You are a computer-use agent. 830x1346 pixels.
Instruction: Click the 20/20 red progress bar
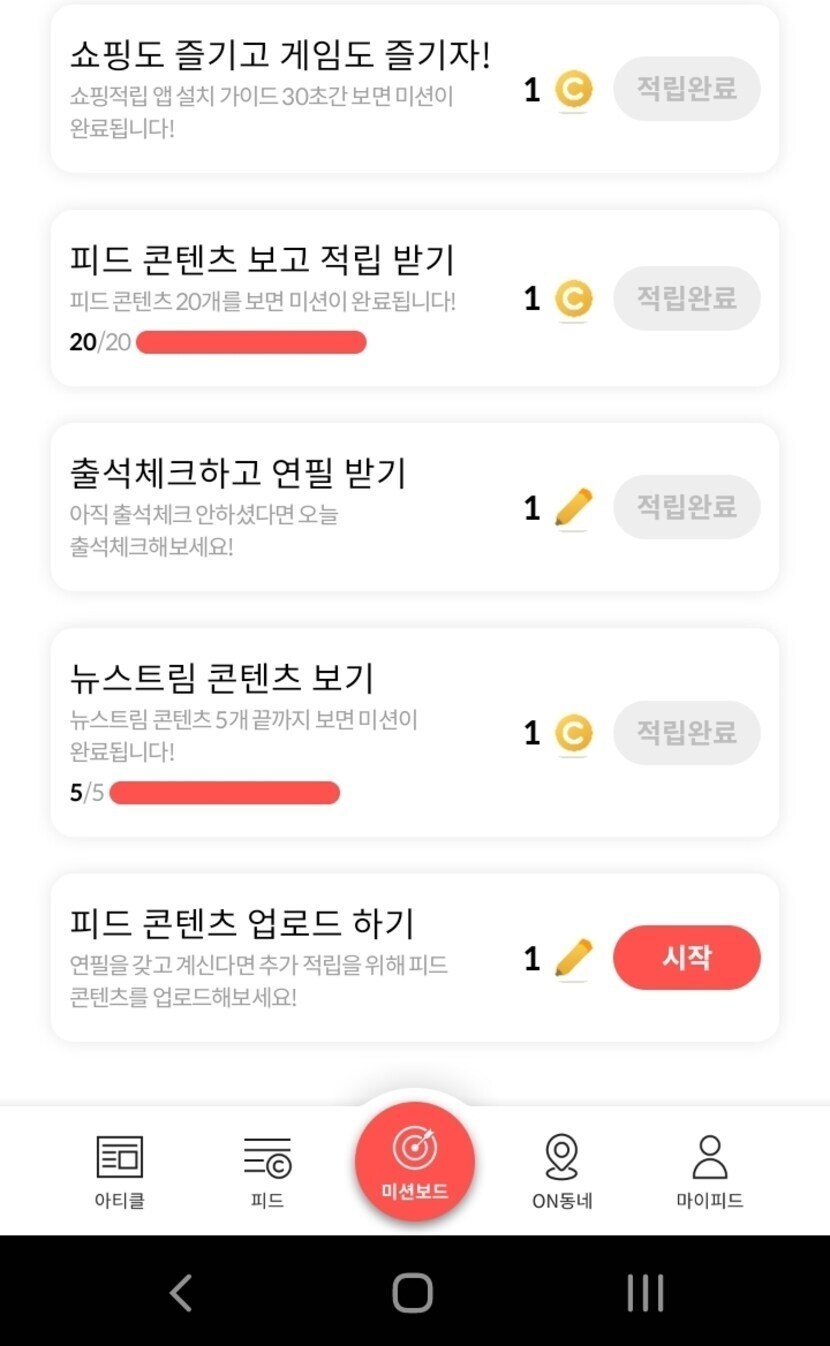pyautogui.click(x=251, y=343)
